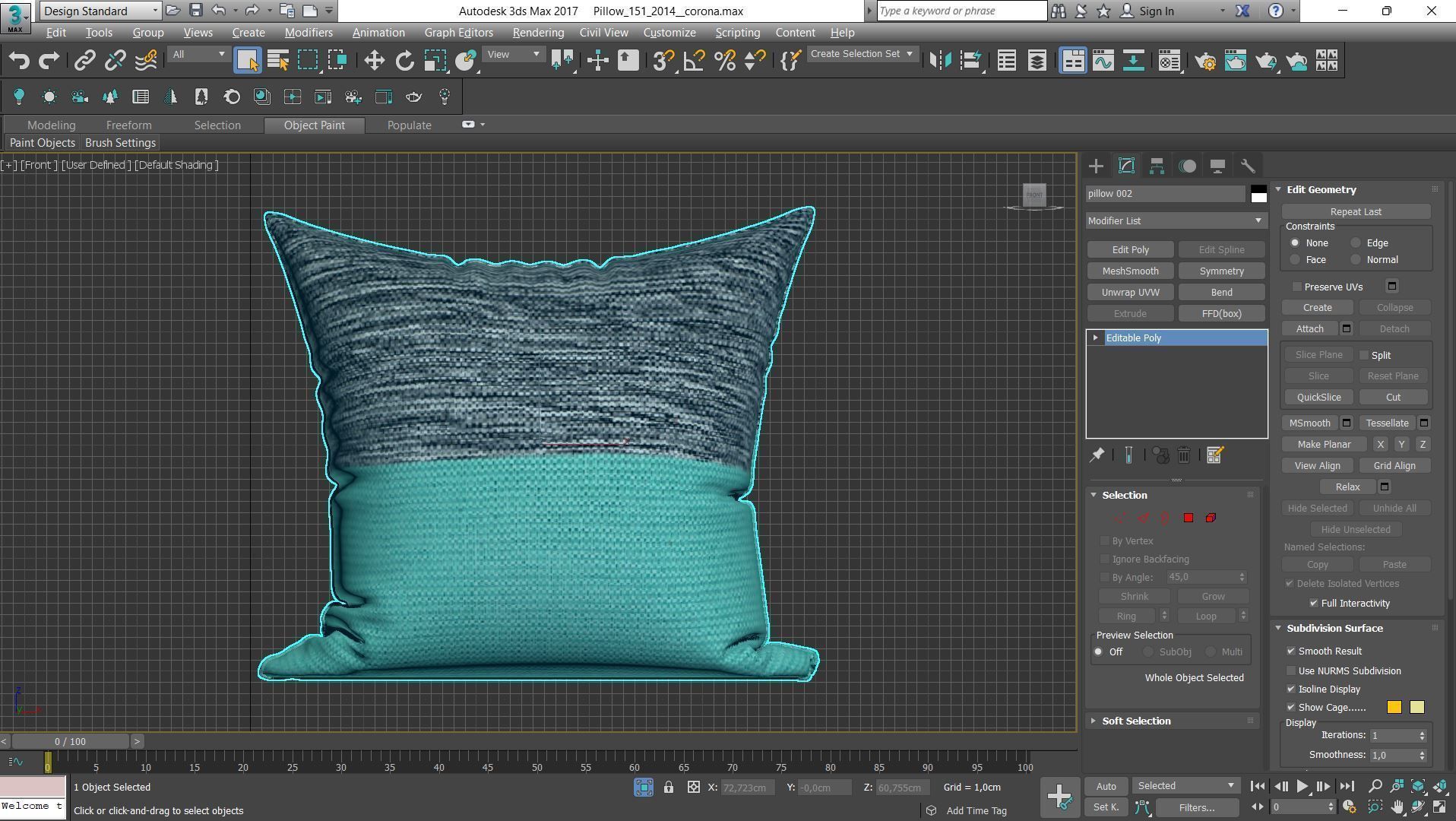Viewport: 1456px width, 821px height.
Task: Open the selection filter All dropdown
Action: pyautogui.click(x=198, y=54)
